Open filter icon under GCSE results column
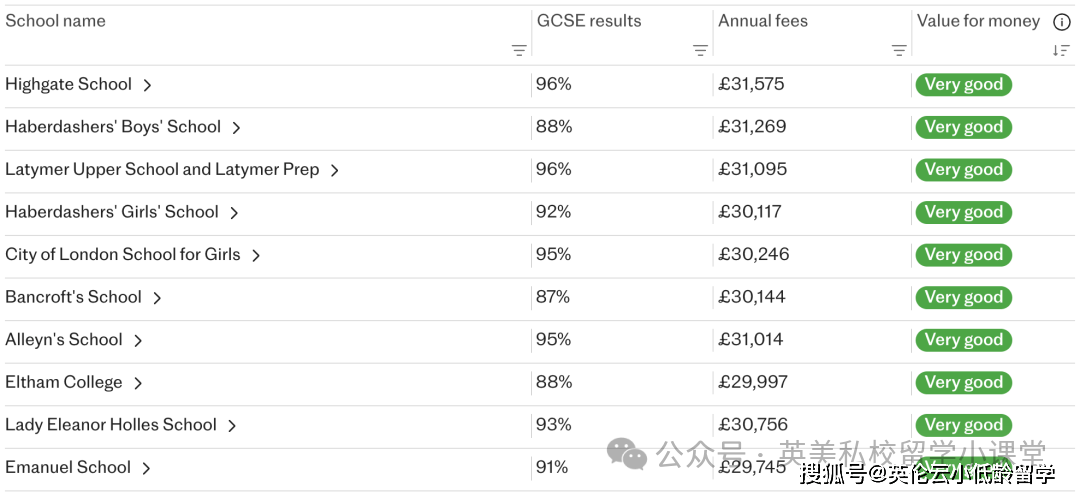1080x497 pixels. tap(700, 50)
